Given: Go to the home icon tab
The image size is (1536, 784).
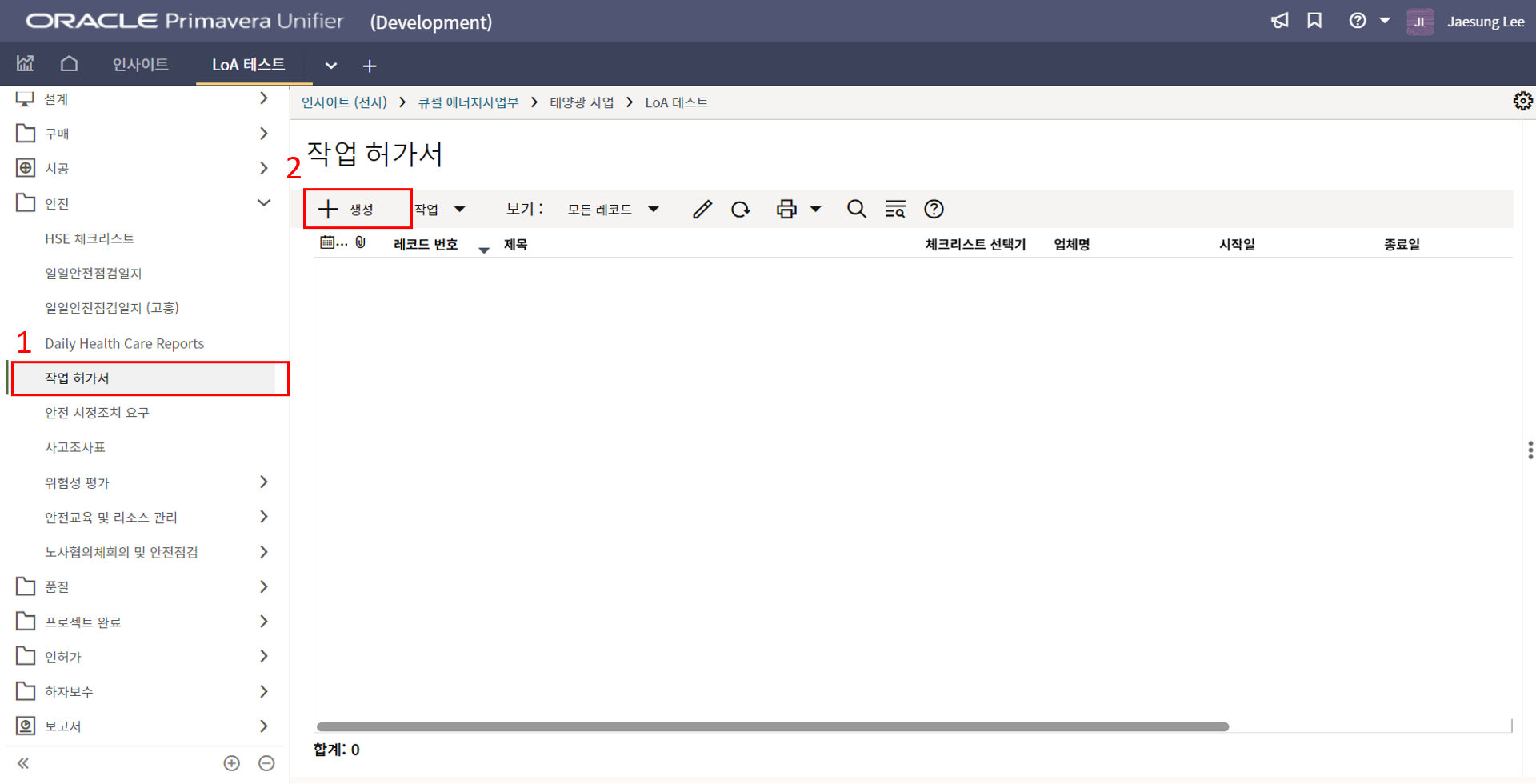Looking at the screenshot, I should 70,64.
